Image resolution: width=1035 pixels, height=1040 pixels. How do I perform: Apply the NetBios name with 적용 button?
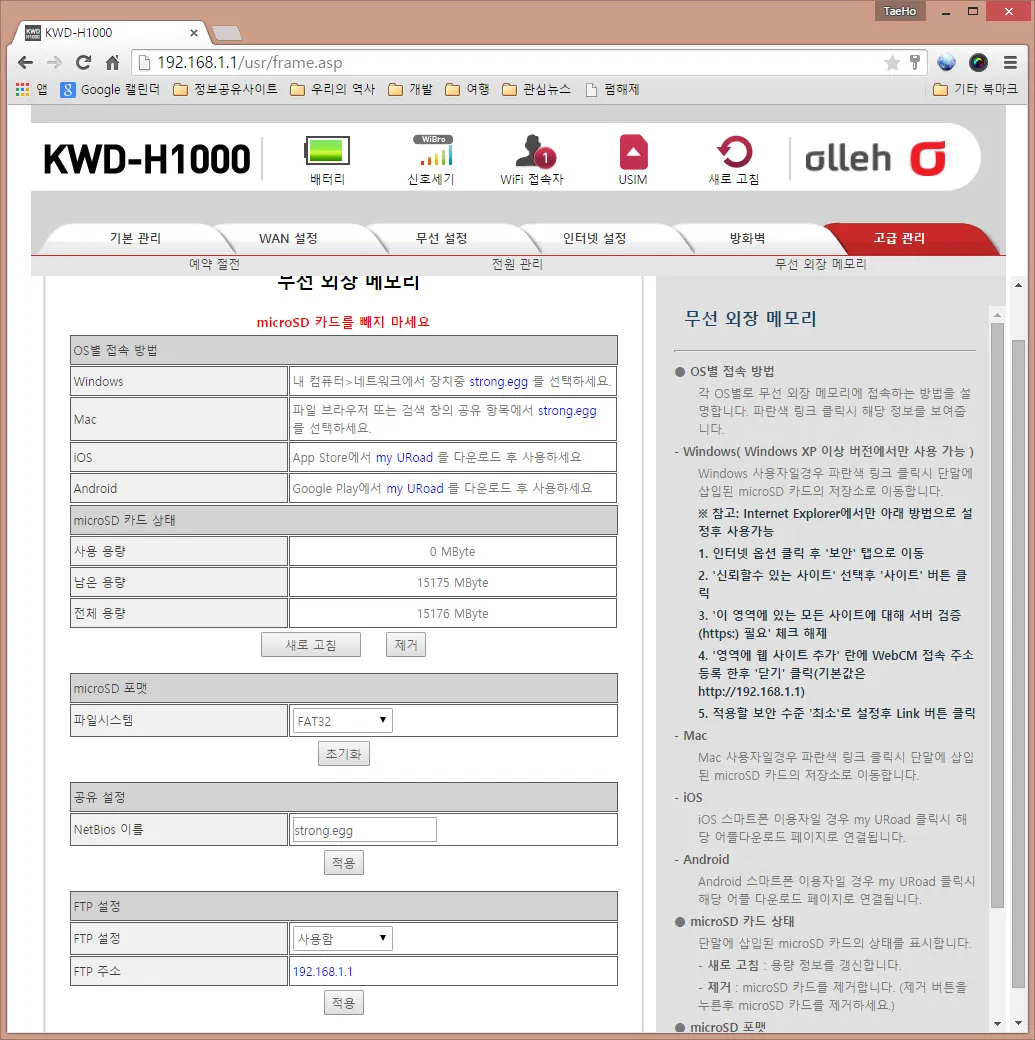click(344, 863)
